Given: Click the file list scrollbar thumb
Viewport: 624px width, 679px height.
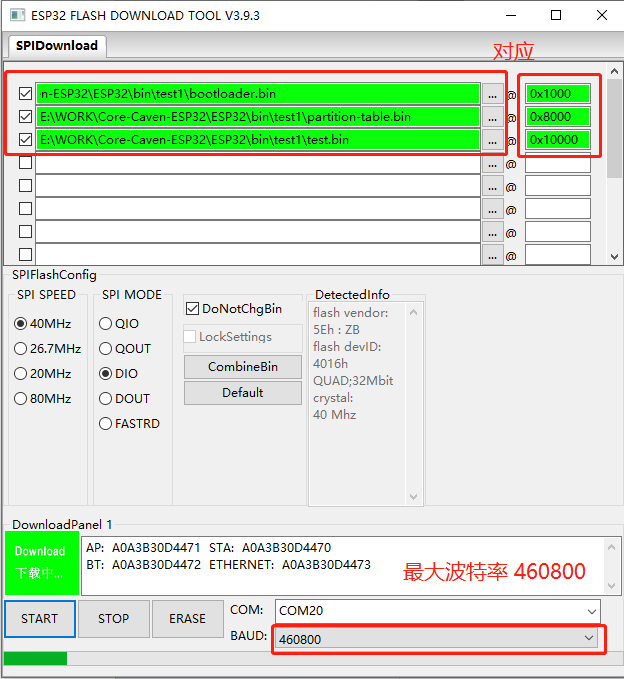Looking at the screenshot, I should 614,129.
